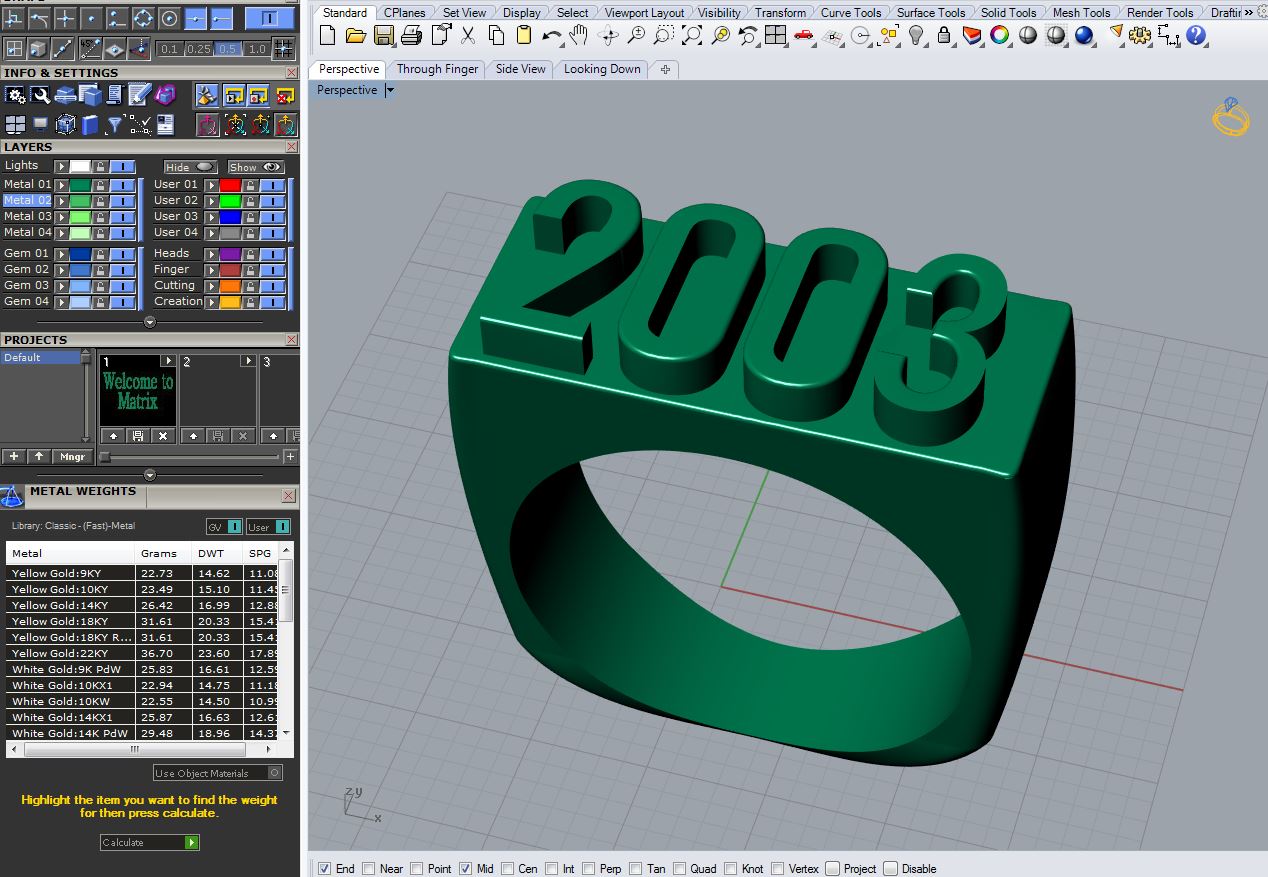The width and height of the screenshot is (1268, 877).
Task: Click the Print icon in the toolbar
Action: tap(411, 36)
